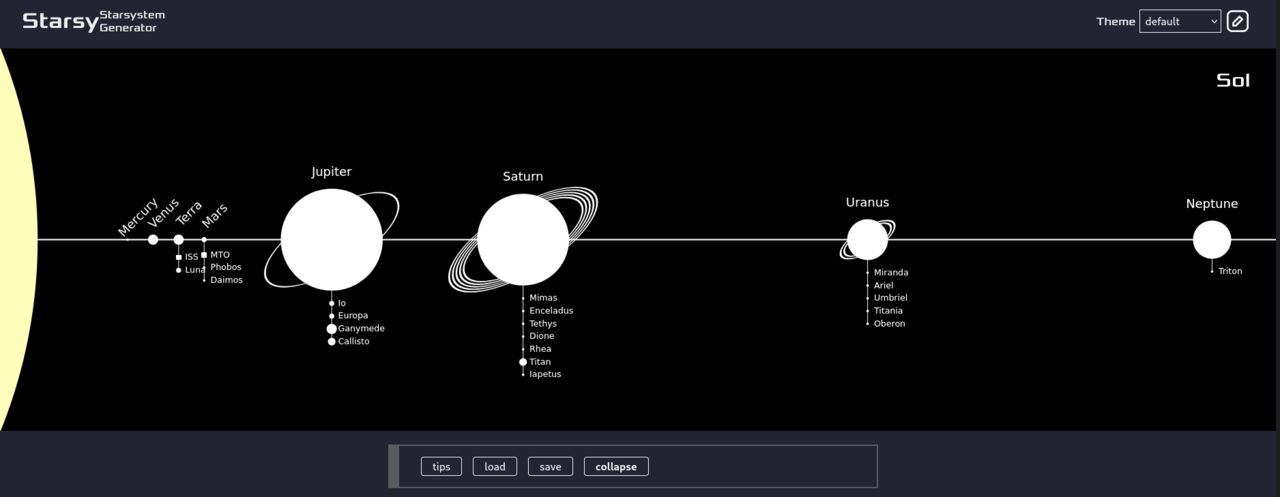Screen dimensions: 1280x497
Task: Click the Starsy logo title
Action: pos(60,21)
